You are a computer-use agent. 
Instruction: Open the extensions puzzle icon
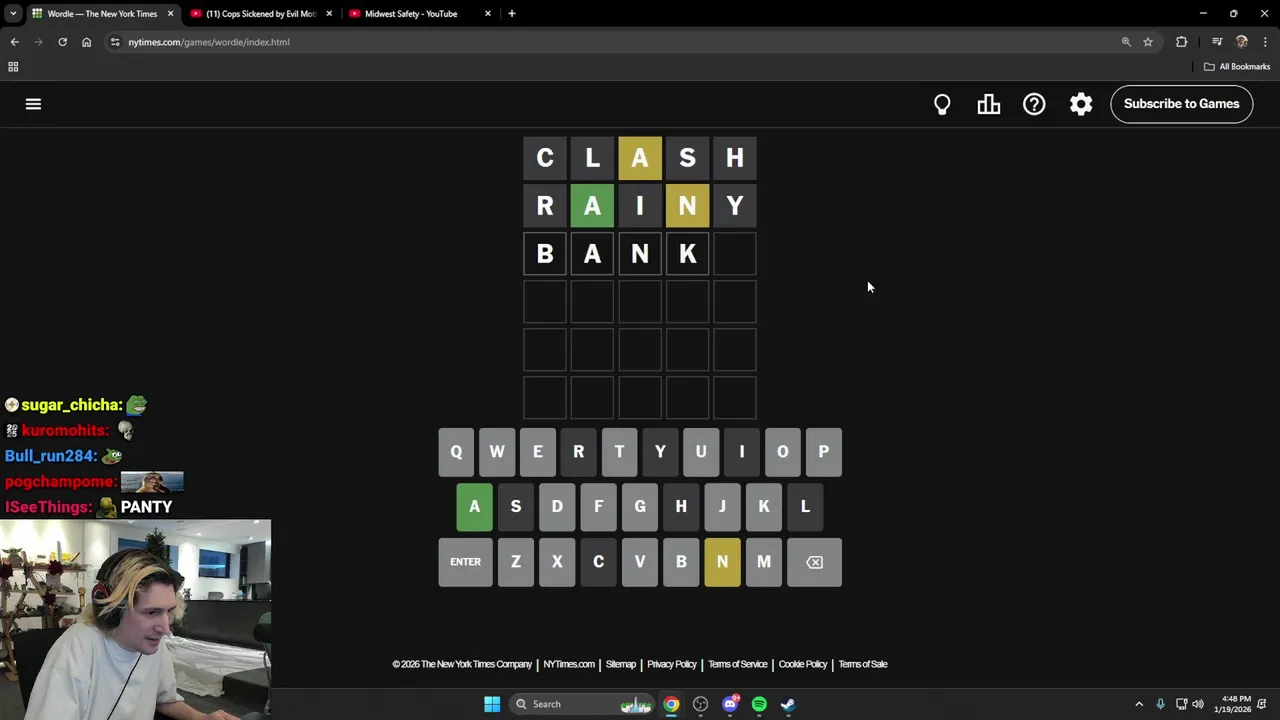(1182, 42)
